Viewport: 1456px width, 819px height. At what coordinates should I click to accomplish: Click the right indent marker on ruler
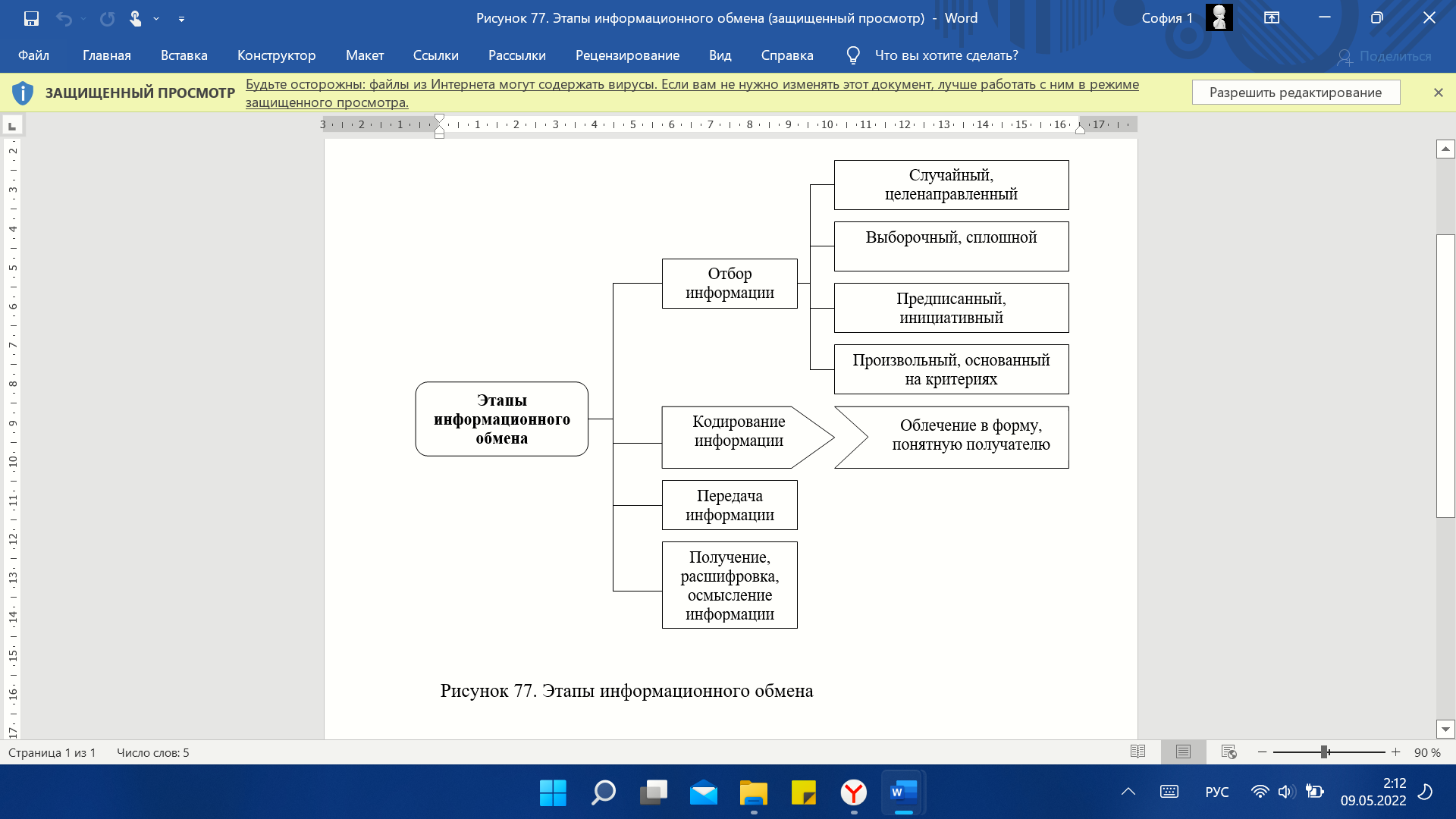pos(1080,130)
